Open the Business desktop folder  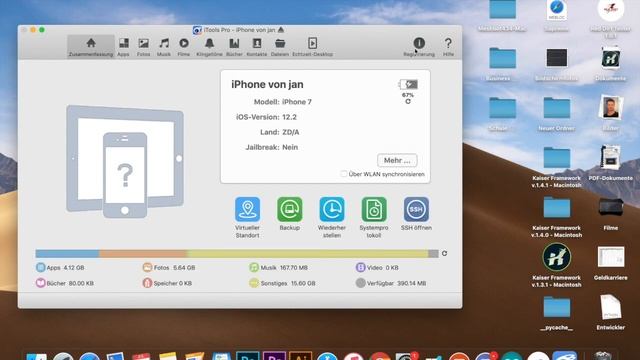[x=502, y=58]
